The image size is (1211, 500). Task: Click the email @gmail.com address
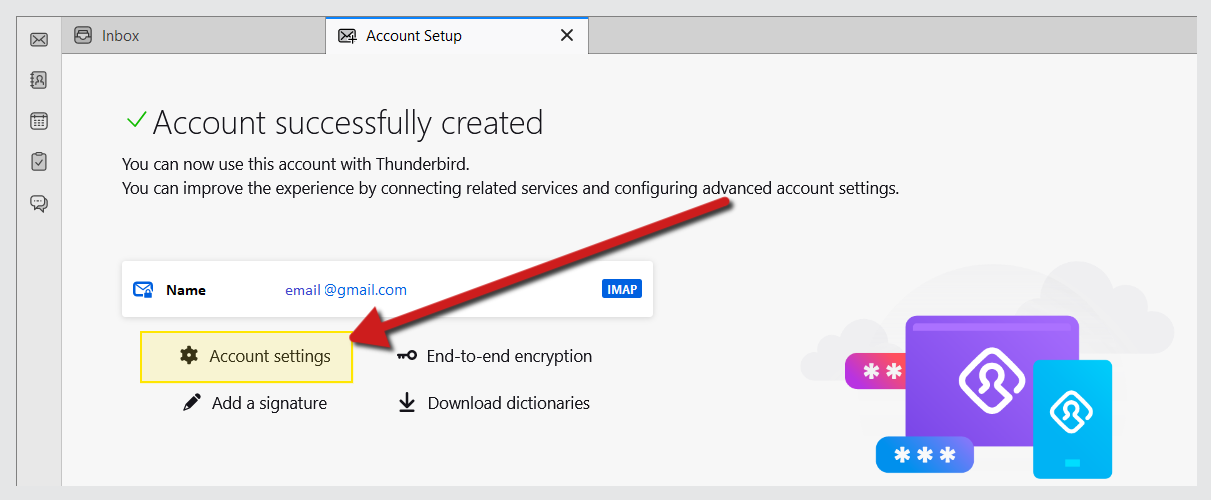pos(346,290)
